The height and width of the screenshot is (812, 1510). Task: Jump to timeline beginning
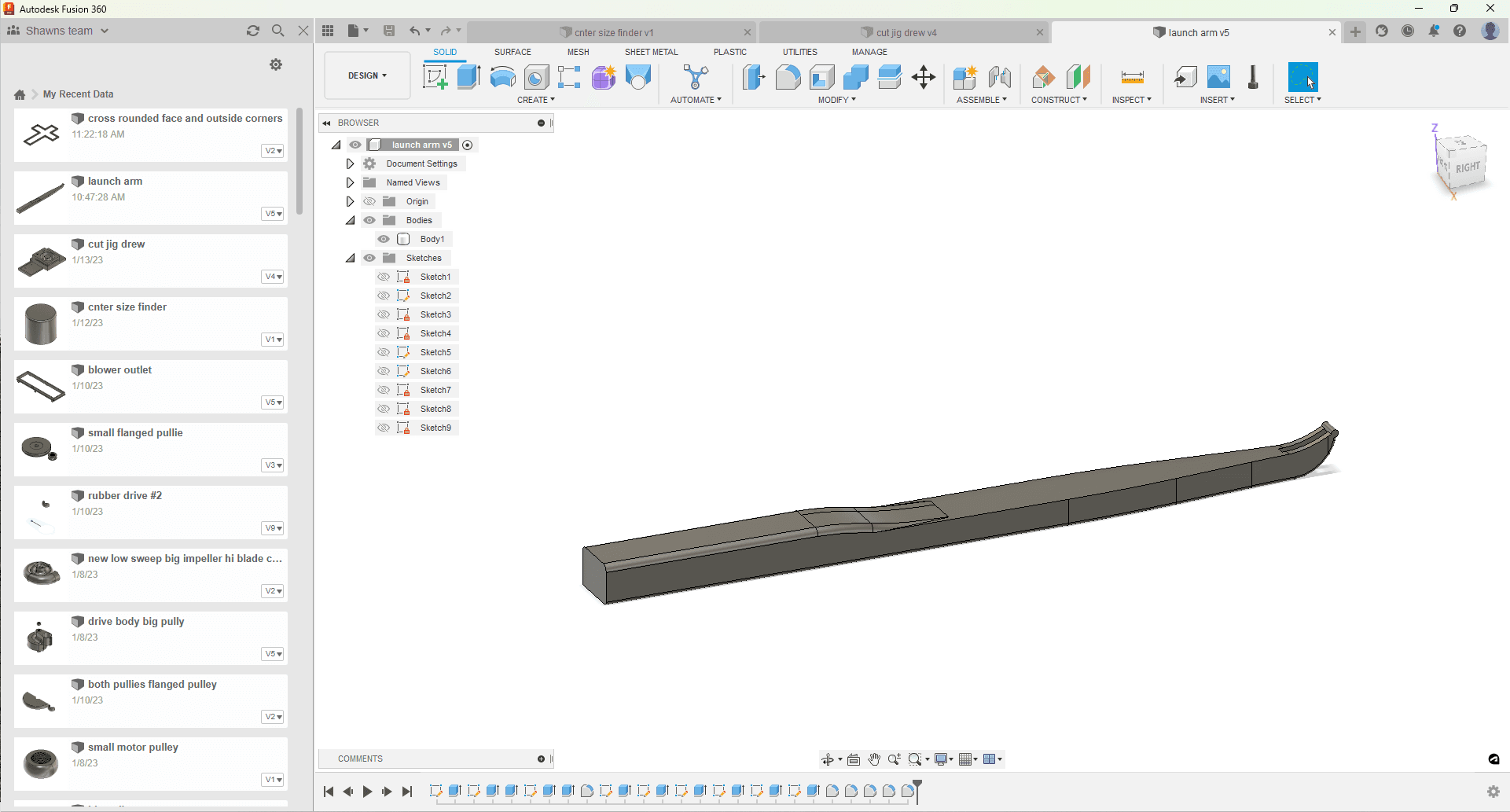point(329,792)
